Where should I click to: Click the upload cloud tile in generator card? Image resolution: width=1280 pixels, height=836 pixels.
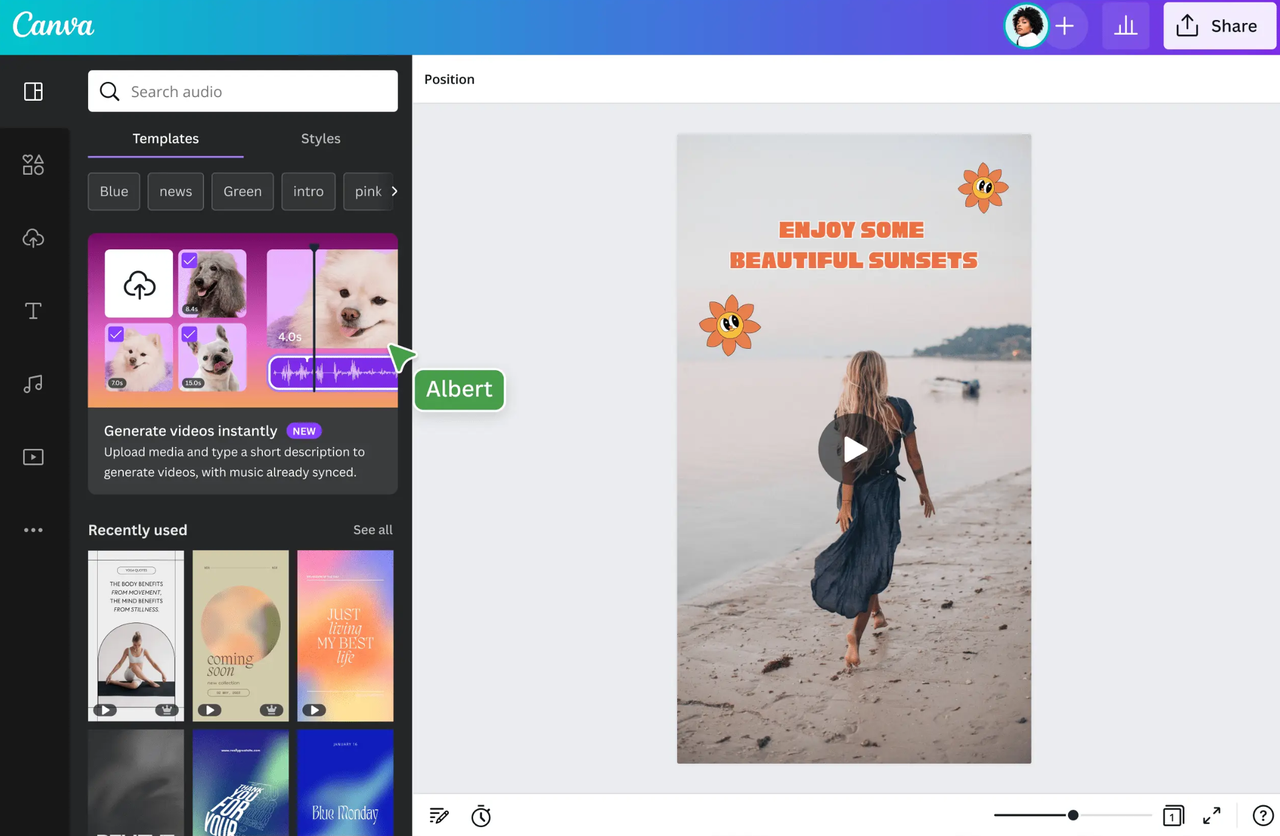(x=139, y=284)
